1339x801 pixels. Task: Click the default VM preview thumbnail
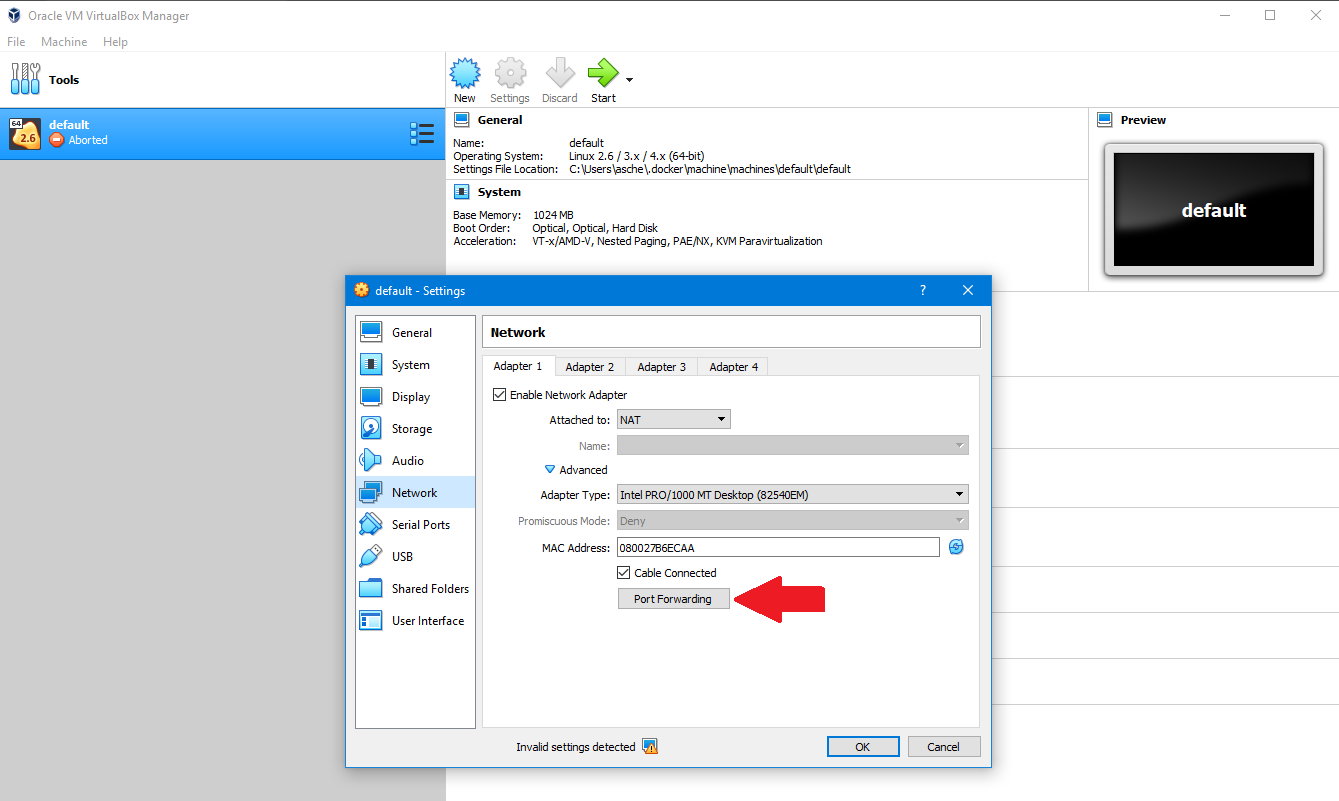(x=1214, y=210)
